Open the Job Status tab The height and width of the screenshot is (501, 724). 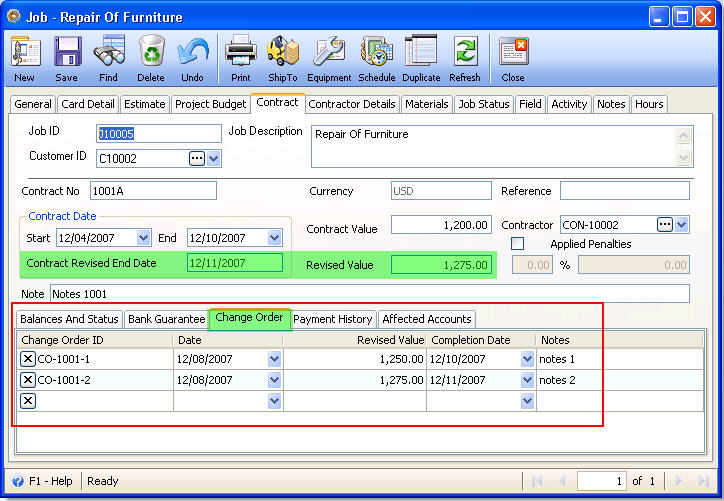click(x=484, y=104)
